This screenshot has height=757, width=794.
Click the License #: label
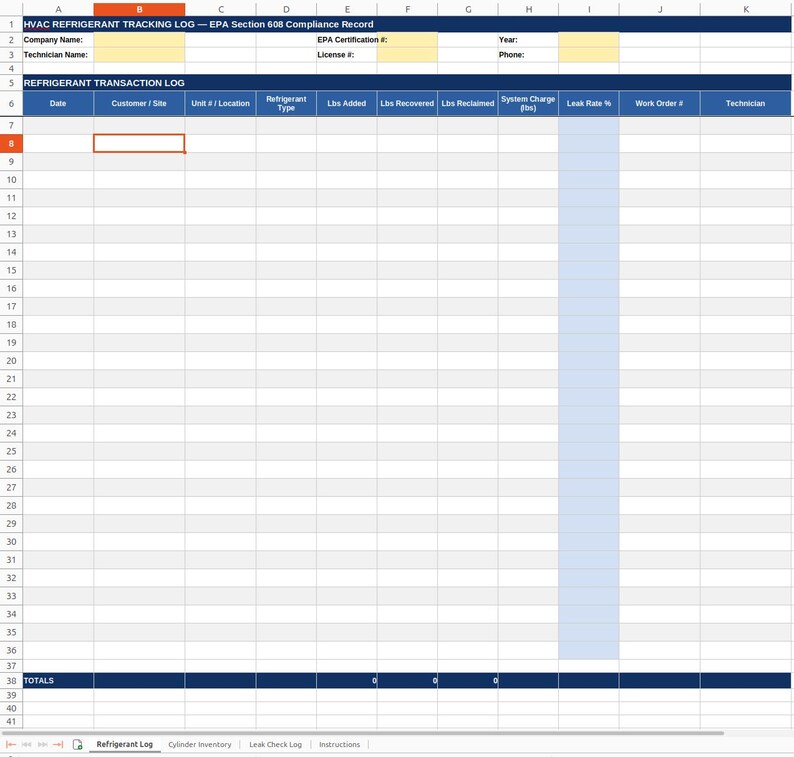336,55
